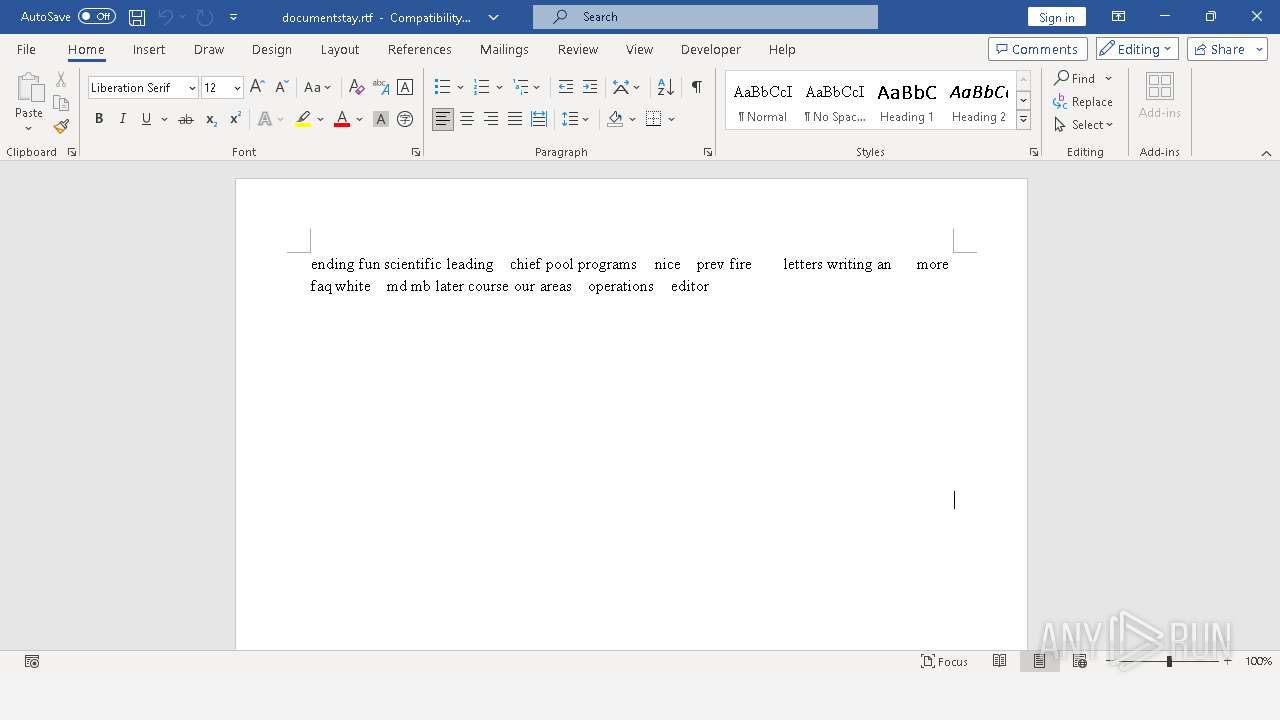Image resolution: width=1280 pixels, height=720 pixels.
Task: Click the Sign in button
Action: (x=1057, y=17)
